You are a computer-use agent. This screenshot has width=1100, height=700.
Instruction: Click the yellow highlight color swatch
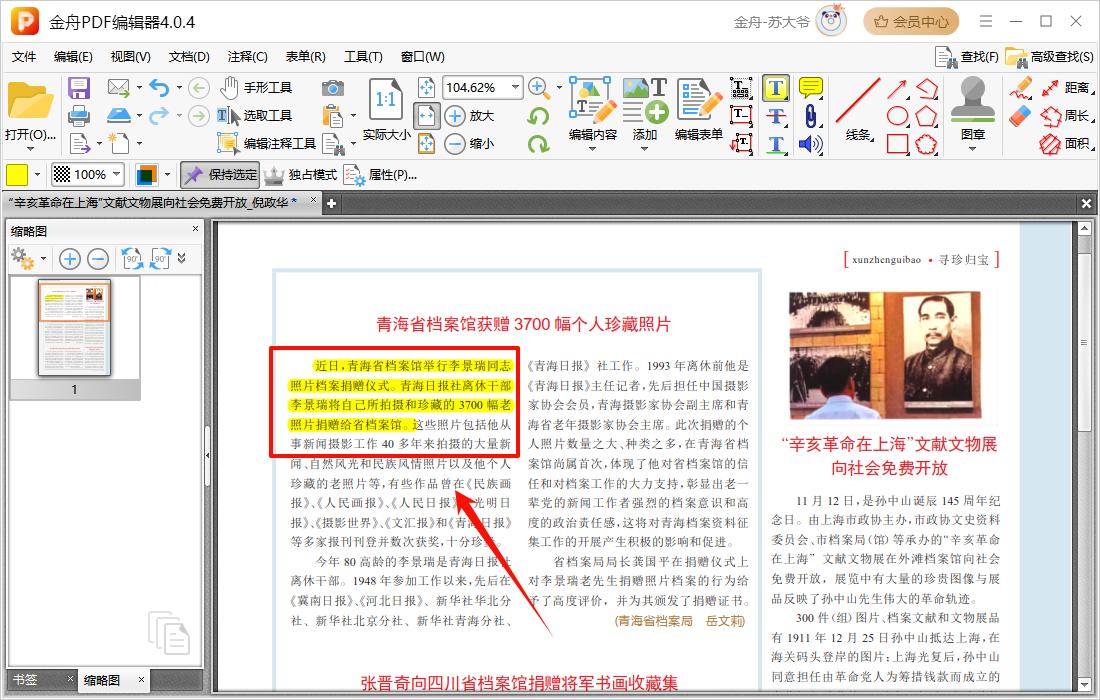tap(17, 175)
